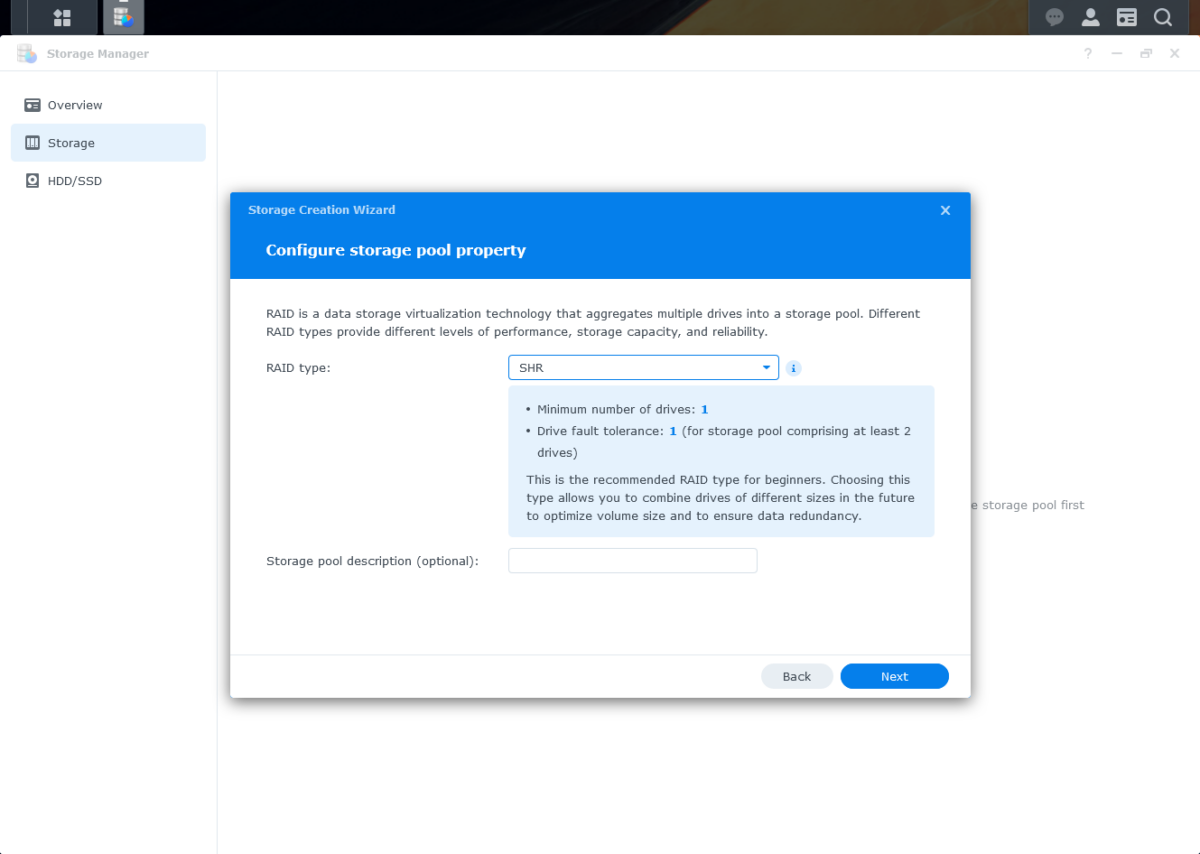
Task: Open the DSM main menu grid icon
Action: [61, 17]
